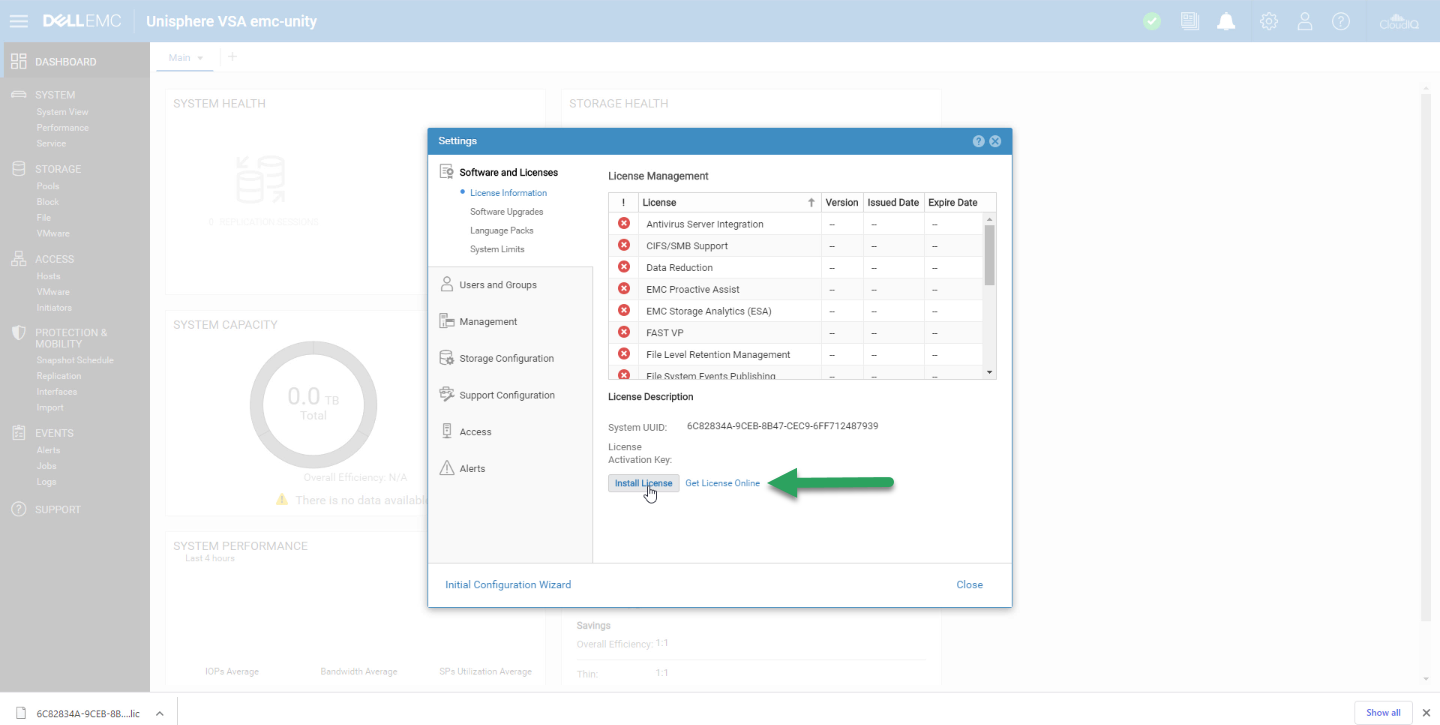Click the System UUID value text

(x=782, y=426)
